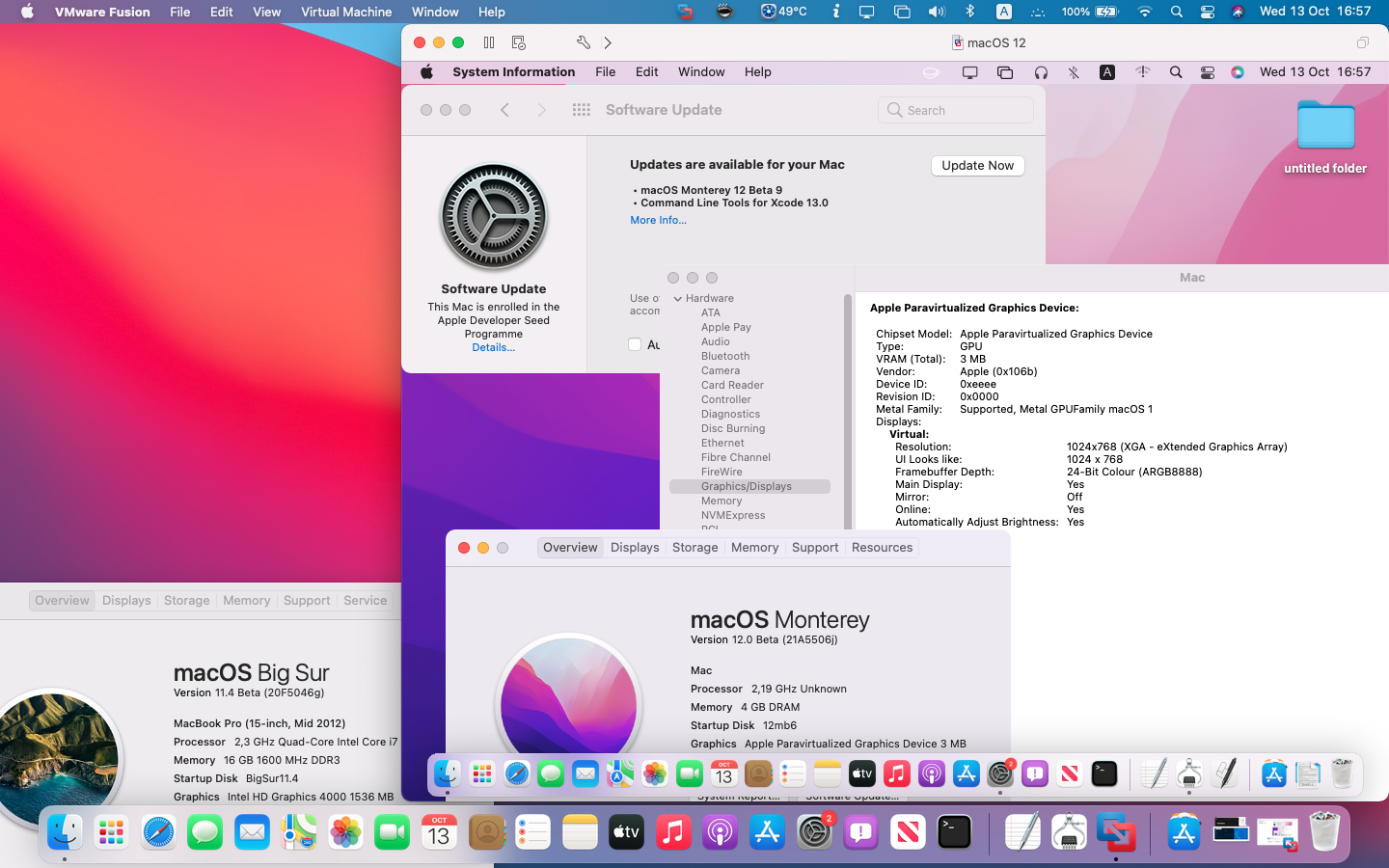Select NVMExpress in the Hardware list
The height and width of the screenshot is (868, 1389).
click(x=733, y=516)
